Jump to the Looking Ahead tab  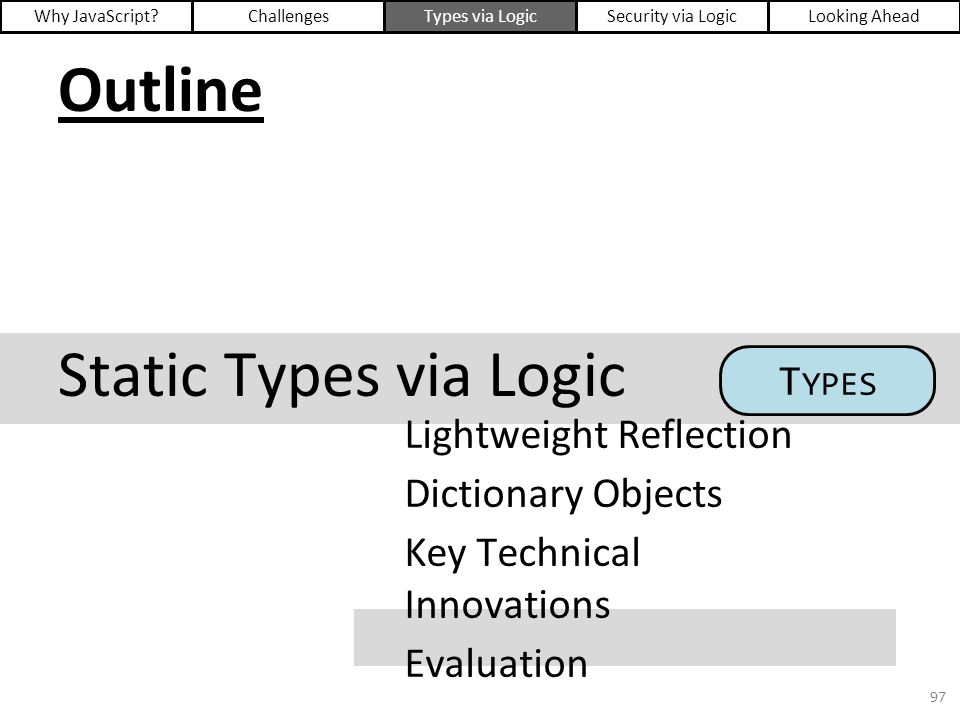[x=863, y=16]
